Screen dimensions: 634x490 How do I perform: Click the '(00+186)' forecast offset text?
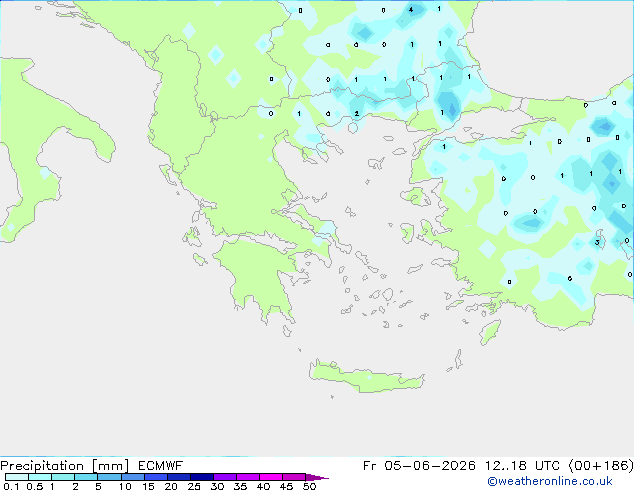601,466
